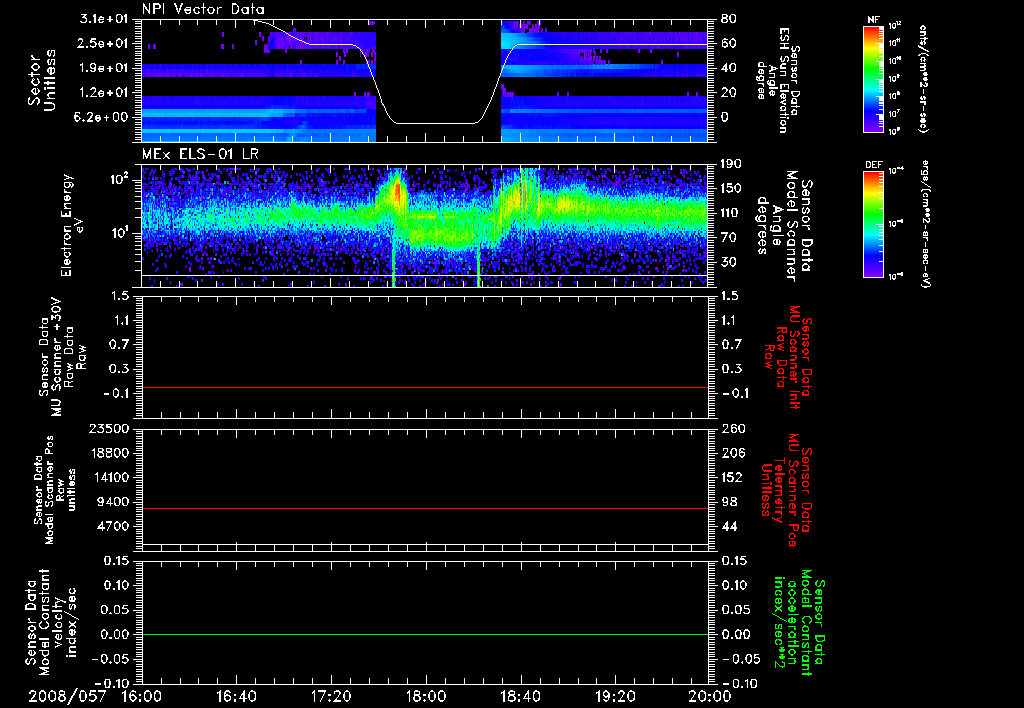Screen dimensions: 1024x708
Task: Click the NF color scale bar
Action: tap(872, 79)
